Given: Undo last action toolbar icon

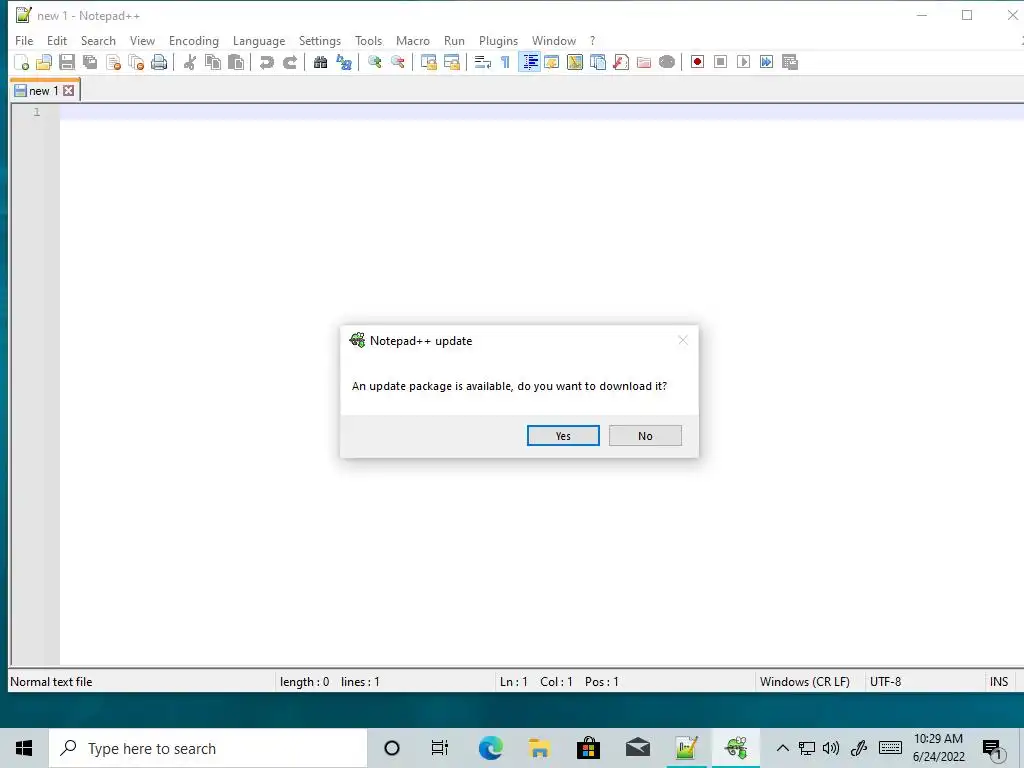Looking at the screenshot, I should [266, 62].
